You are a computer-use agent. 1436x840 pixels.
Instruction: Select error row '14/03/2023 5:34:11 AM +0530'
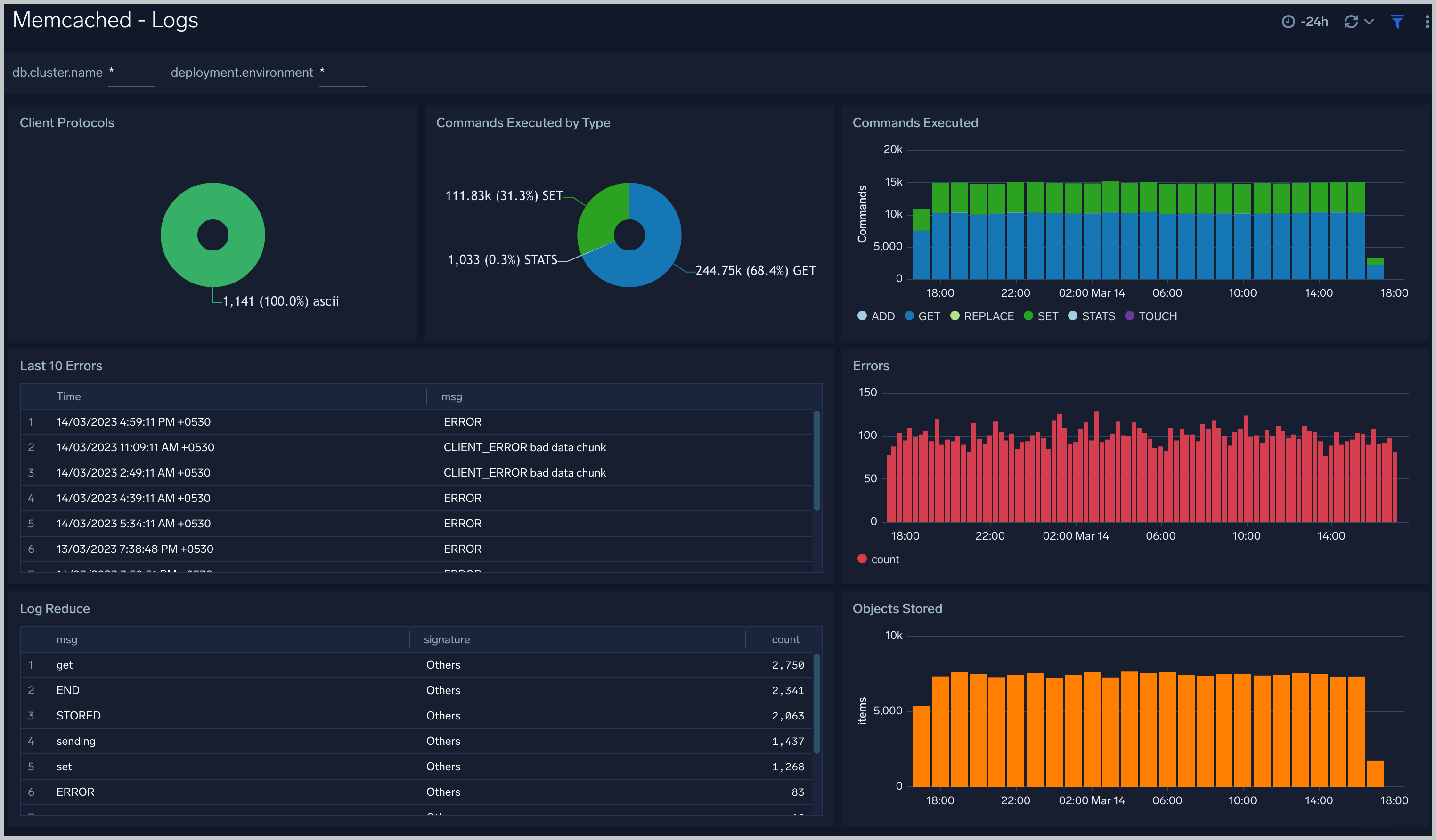tap(416, 524)
